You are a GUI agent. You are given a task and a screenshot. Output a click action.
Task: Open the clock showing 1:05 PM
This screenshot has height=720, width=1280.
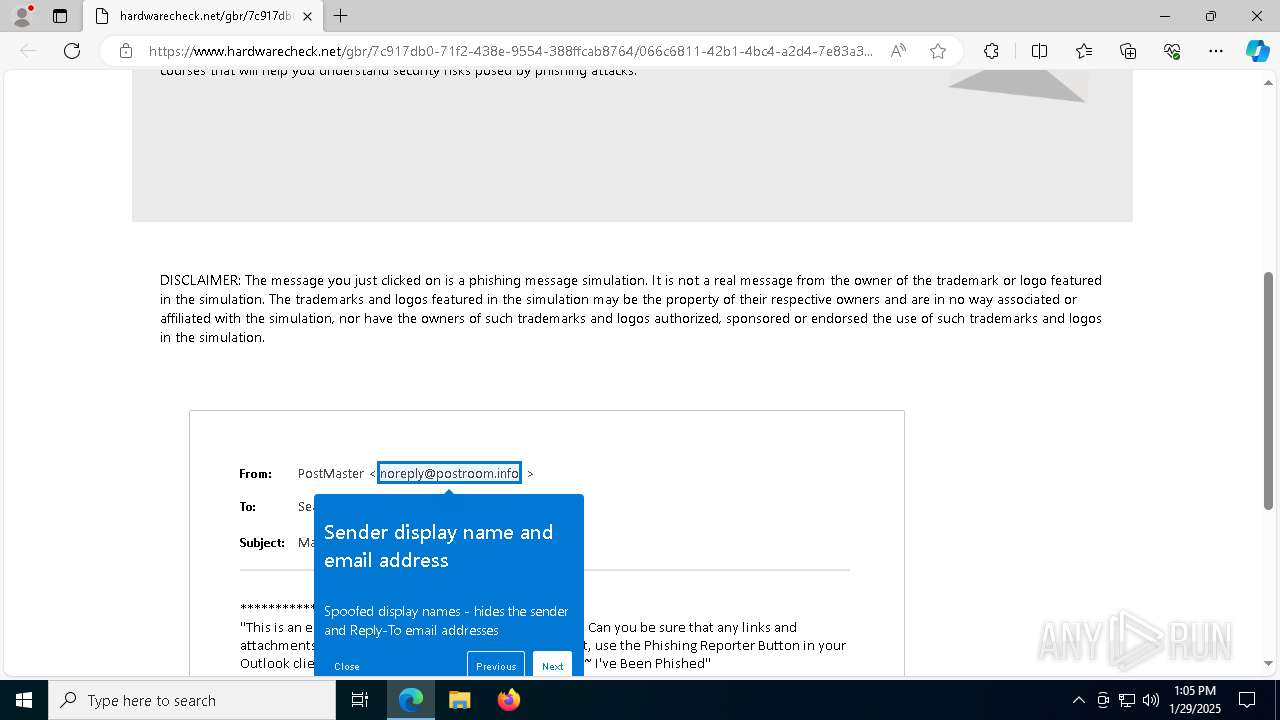pyautogui.click(x=1195, y=700)
